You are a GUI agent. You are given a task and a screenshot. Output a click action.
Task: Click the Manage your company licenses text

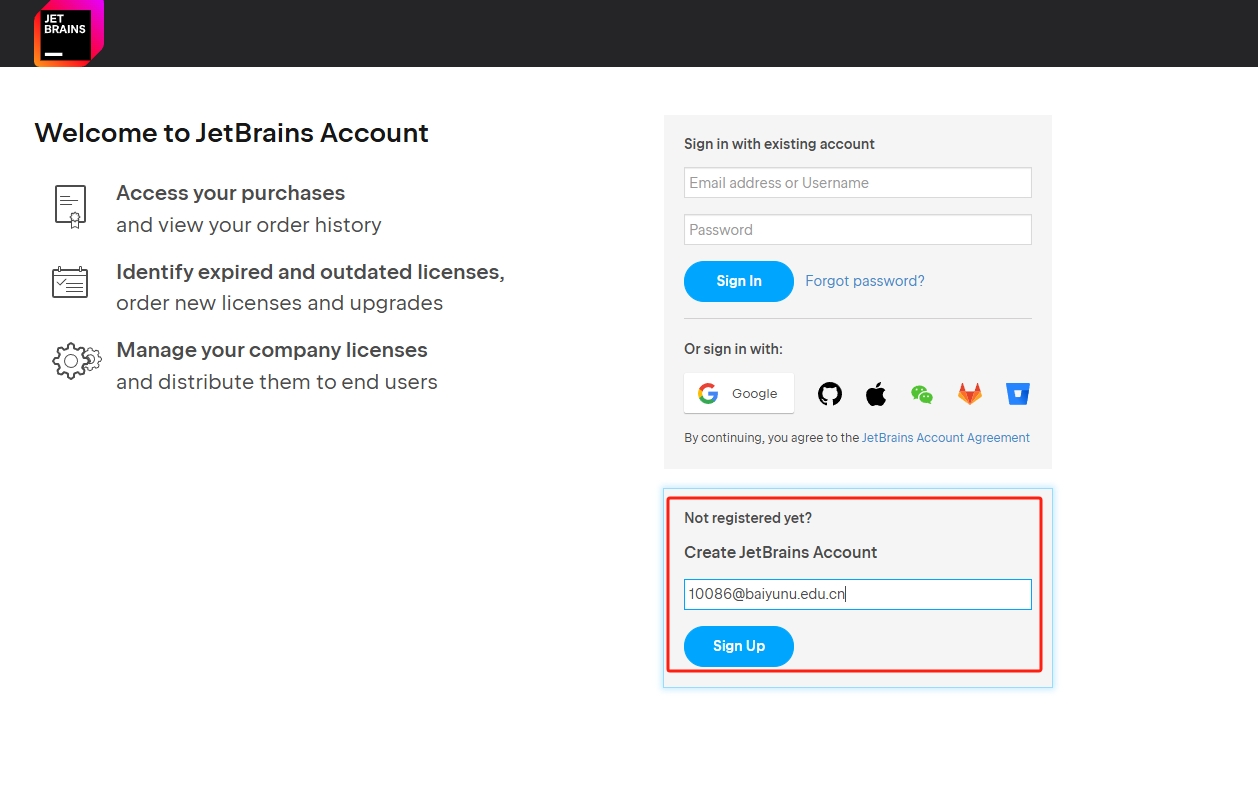[x=271, y=350]
